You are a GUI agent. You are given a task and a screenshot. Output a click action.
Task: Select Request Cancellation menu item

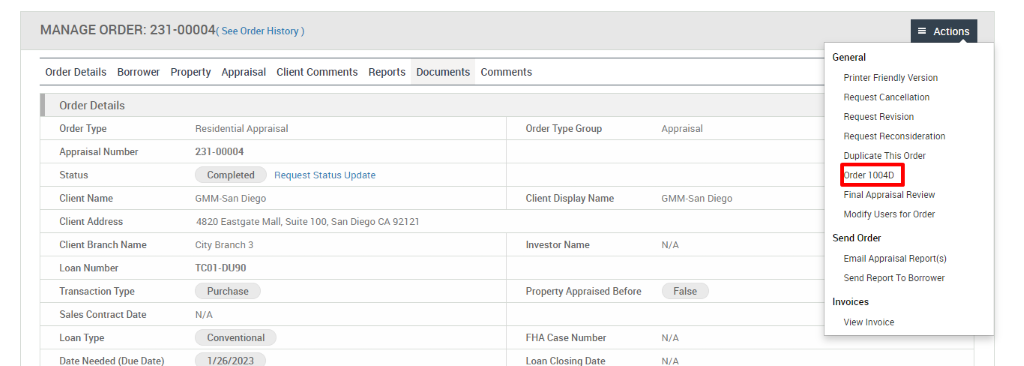[x=886, y=97]
